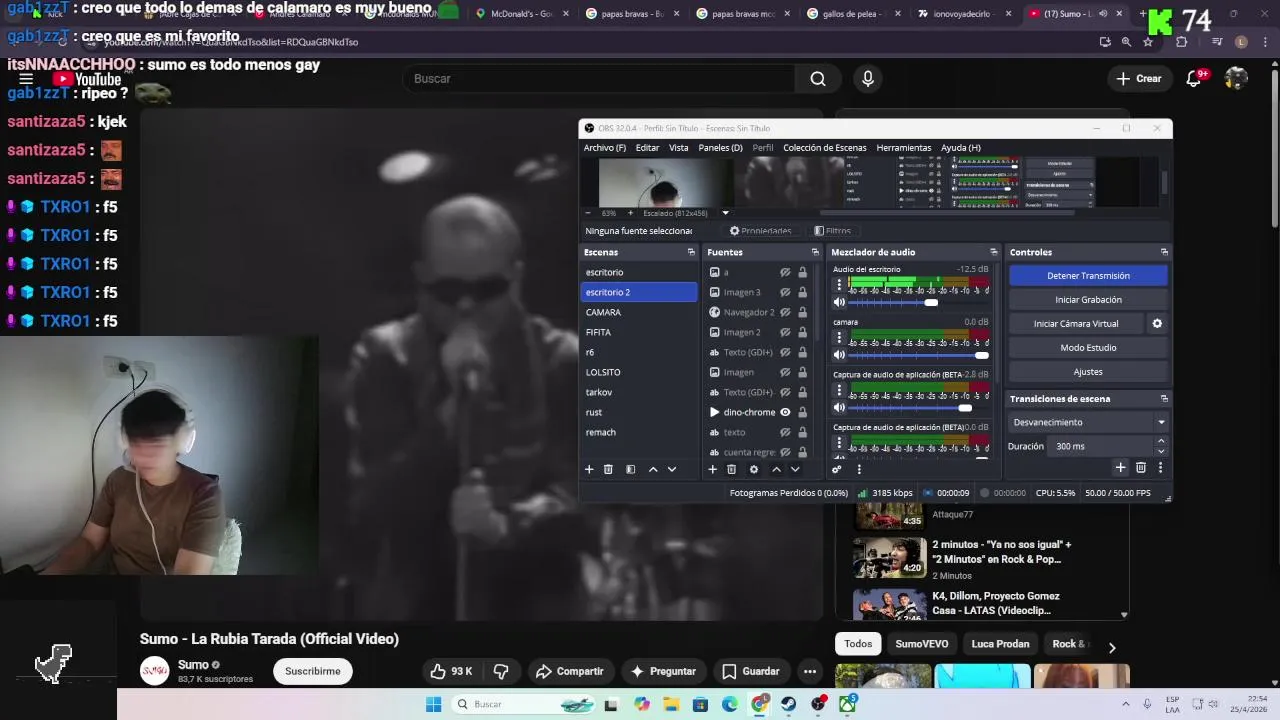Open Editar menu in OBS

pyautogui.click(x=648, y=148)
